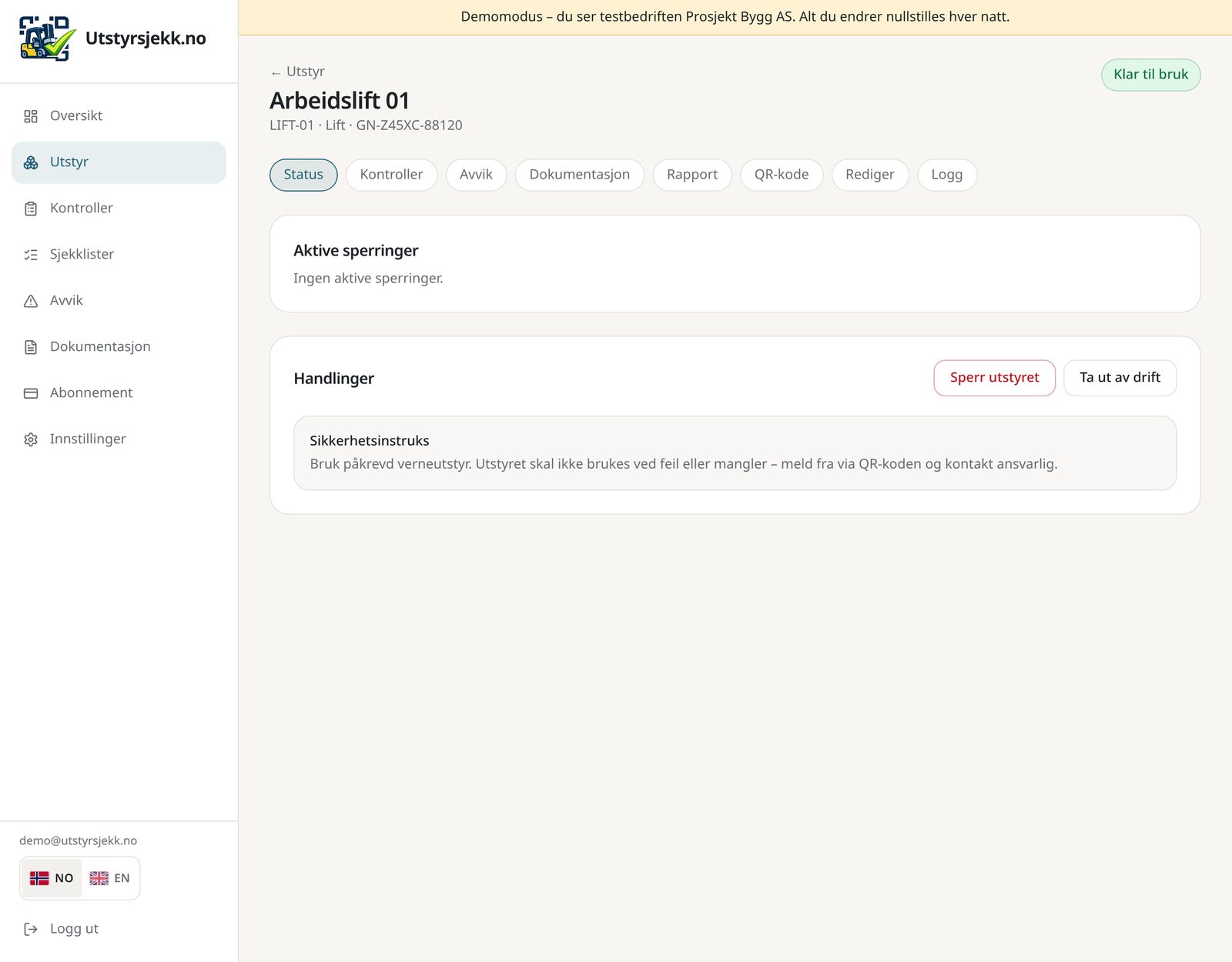Click the demo@utstyrsjekk.no account text
This screenshot has height=962, width=1232.
click(x=78, y=841)
